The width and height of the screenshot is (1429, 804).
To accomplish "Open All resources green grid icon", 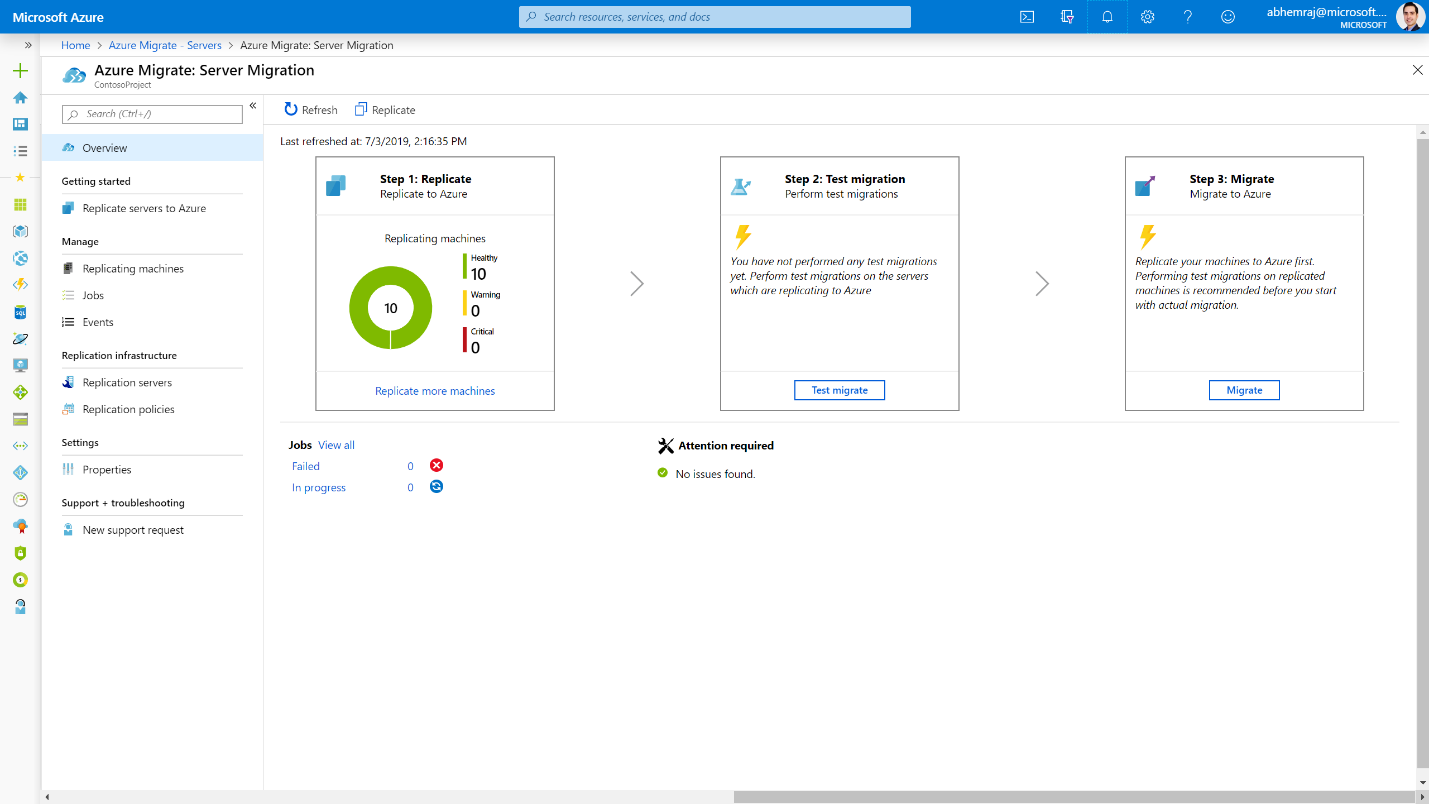I will click(x=20, y=204).
